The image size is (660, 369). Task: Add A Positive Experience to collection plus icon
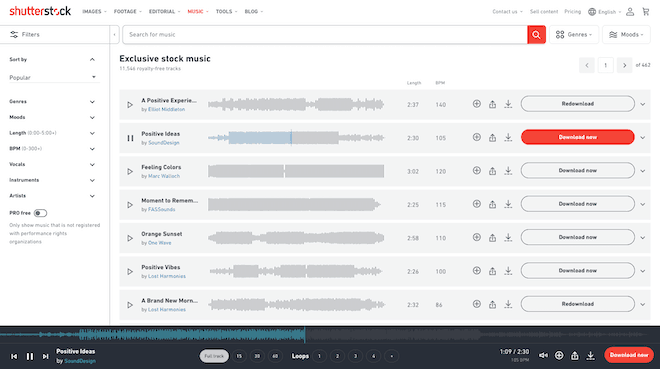pyautogui.click(x=476, y=104)
